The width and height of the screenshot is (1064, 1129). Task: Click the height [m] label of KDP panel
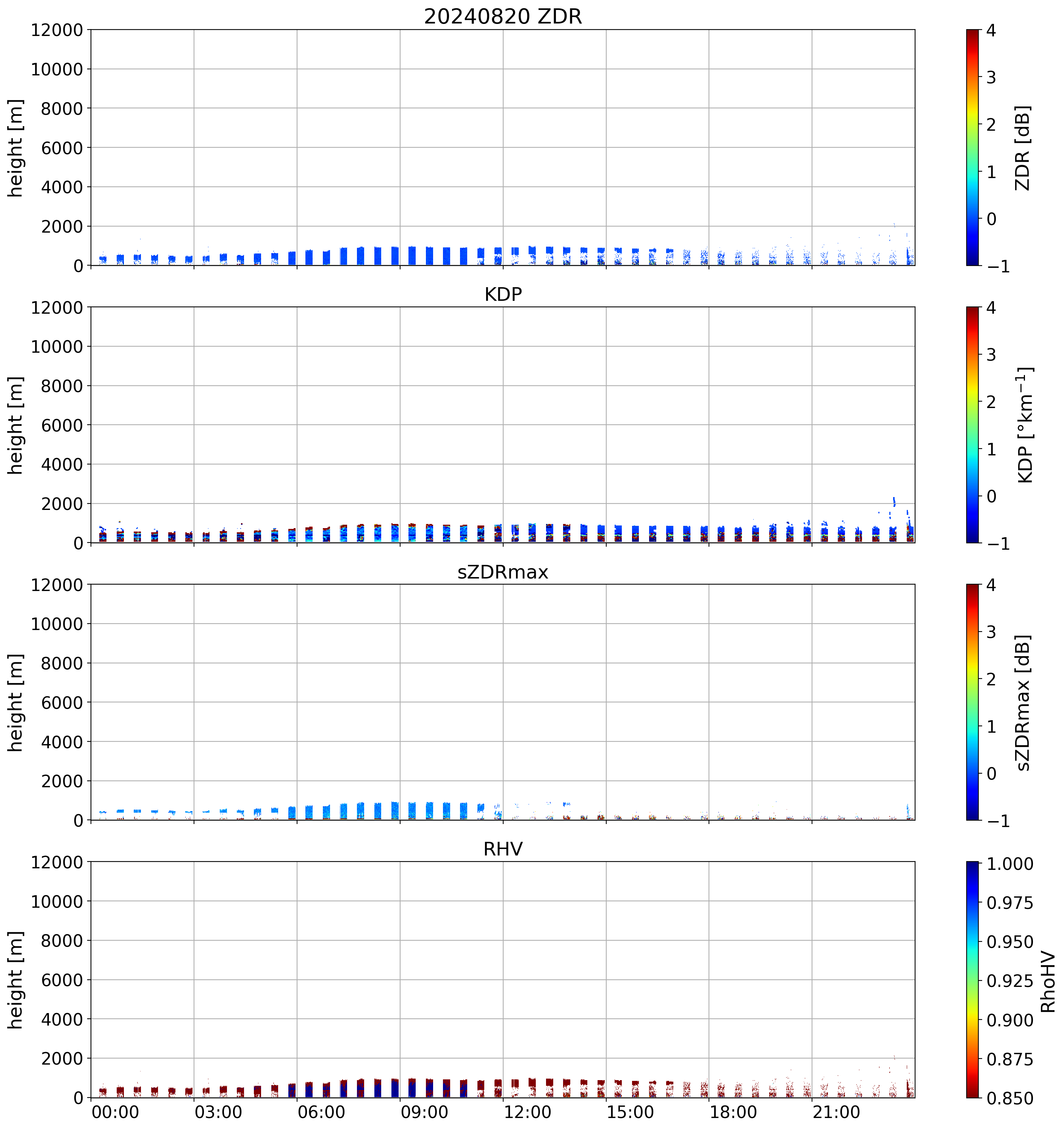tap(16, 425)
